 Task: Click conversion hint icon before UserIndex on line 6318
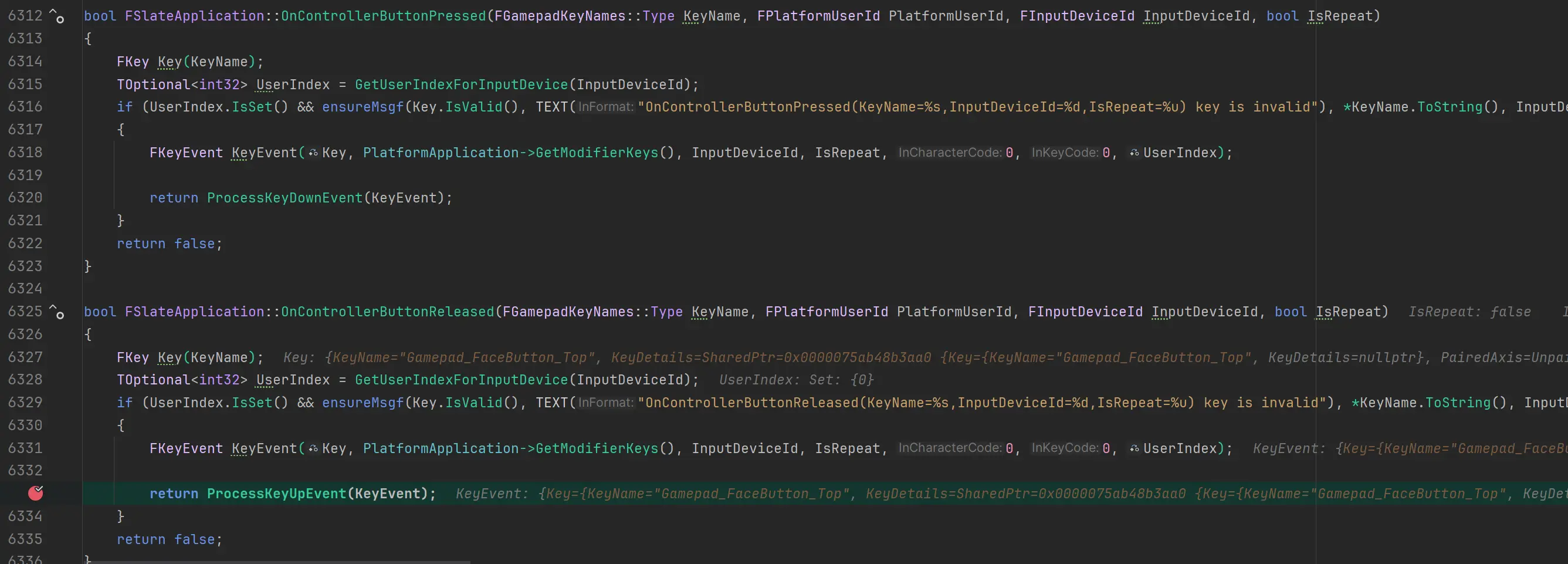click(1134, 153)
